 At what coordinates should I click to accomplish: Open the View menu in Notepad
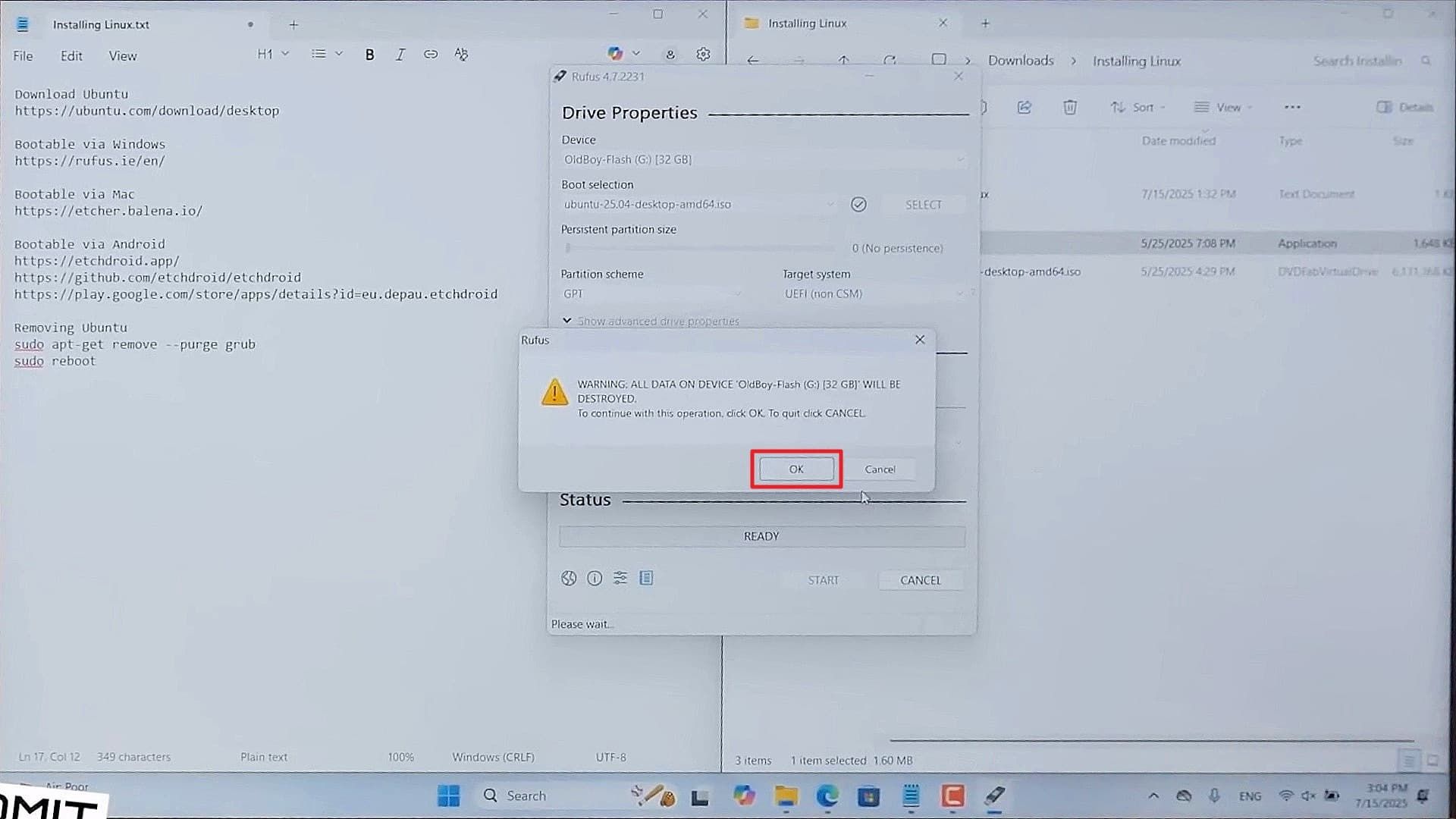coord(122,56)
